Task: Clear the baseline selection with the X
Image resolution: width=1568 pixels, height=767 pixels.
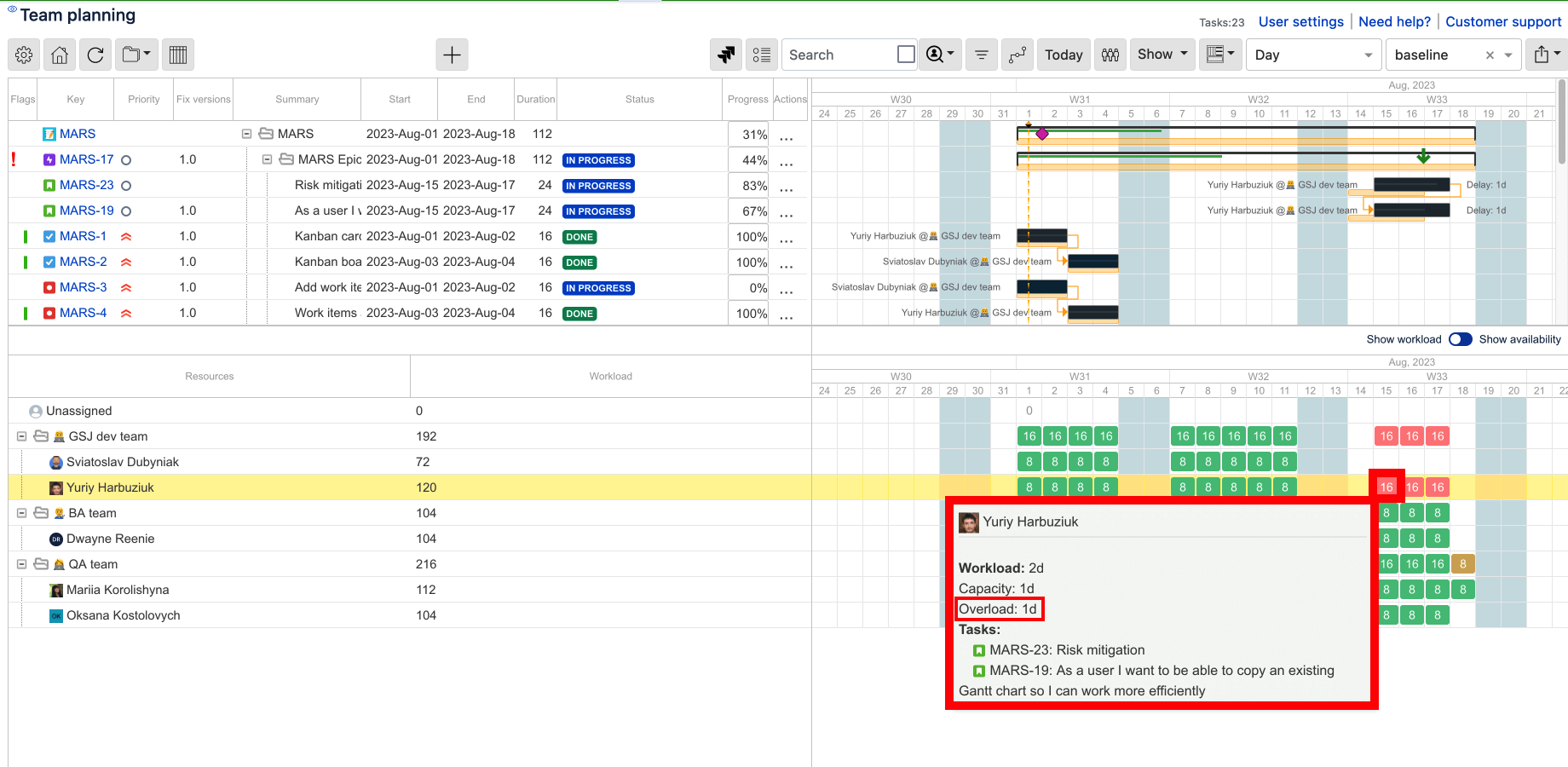Action: pyautogui.click(x=1490, y=55)
